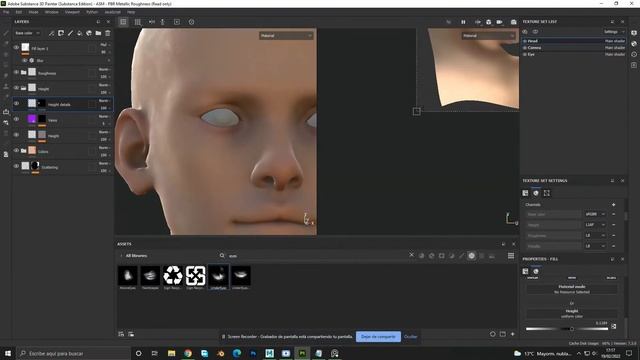
Task: Click the Ocultar link
Action: coord(411,337)
